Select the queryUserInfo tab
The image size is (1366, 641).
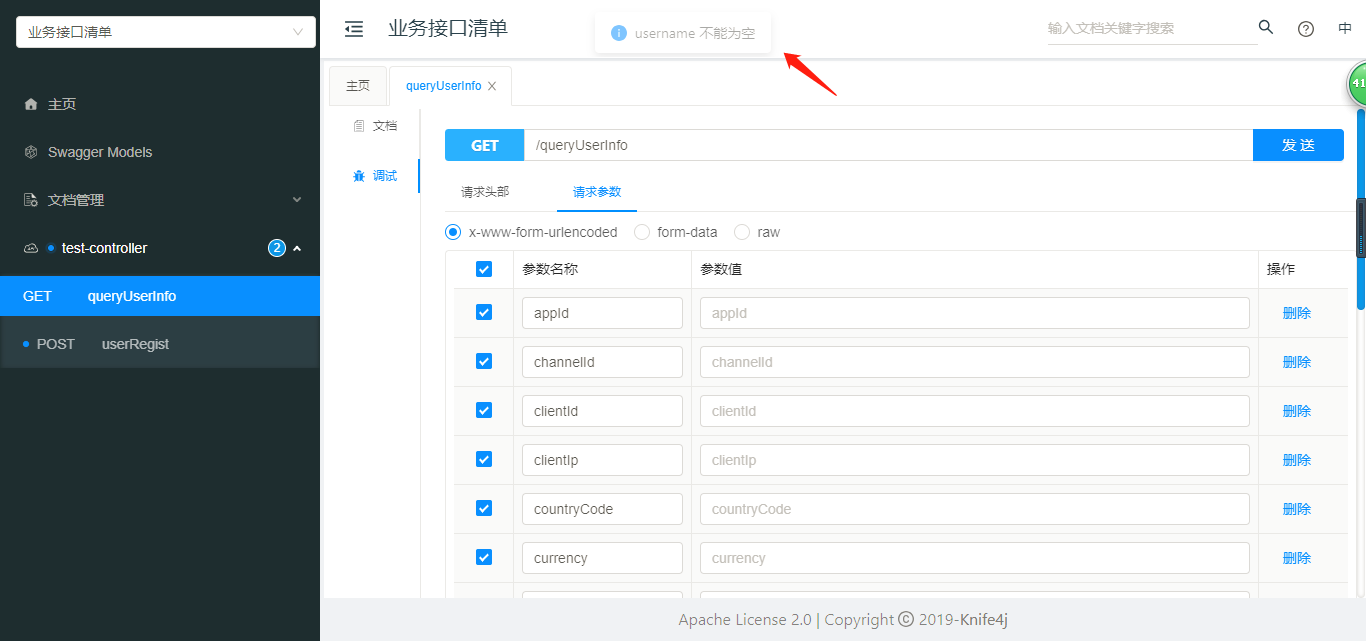(x=443, y=86)
